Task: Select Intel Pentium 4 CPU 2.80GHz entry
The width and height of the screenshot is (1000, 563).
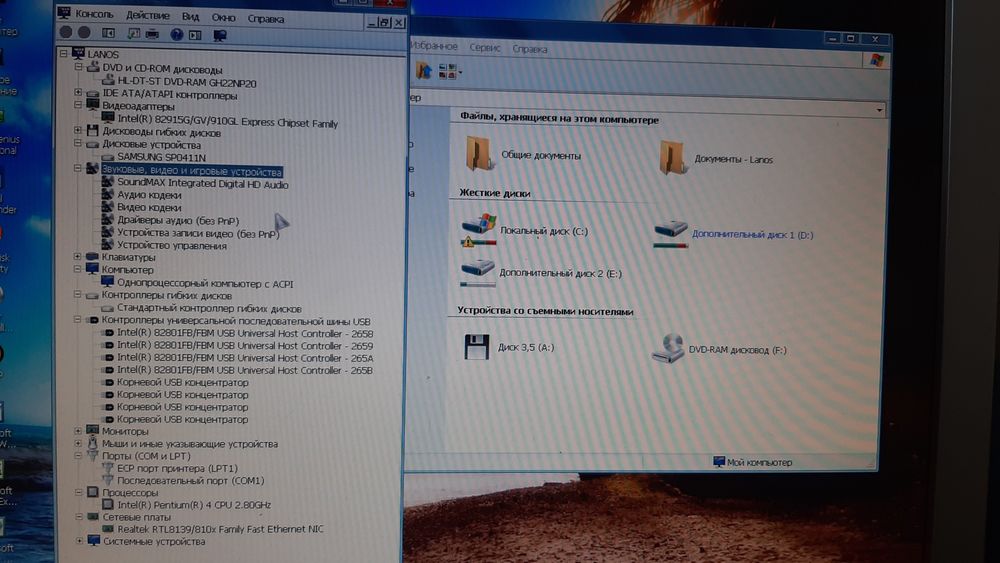Action: pyautogui.click(x=195, y=504)
